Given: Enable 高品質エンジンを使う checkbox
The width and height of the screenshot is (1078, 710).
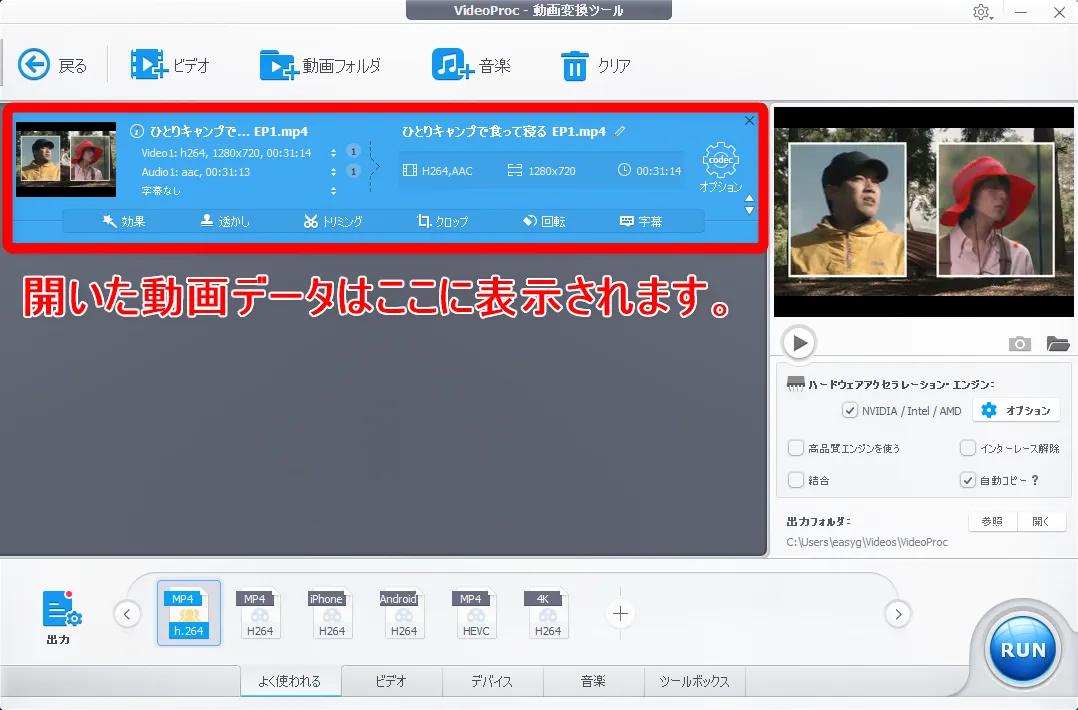Looking at the screenshot, I should click(x=795, y=448).
